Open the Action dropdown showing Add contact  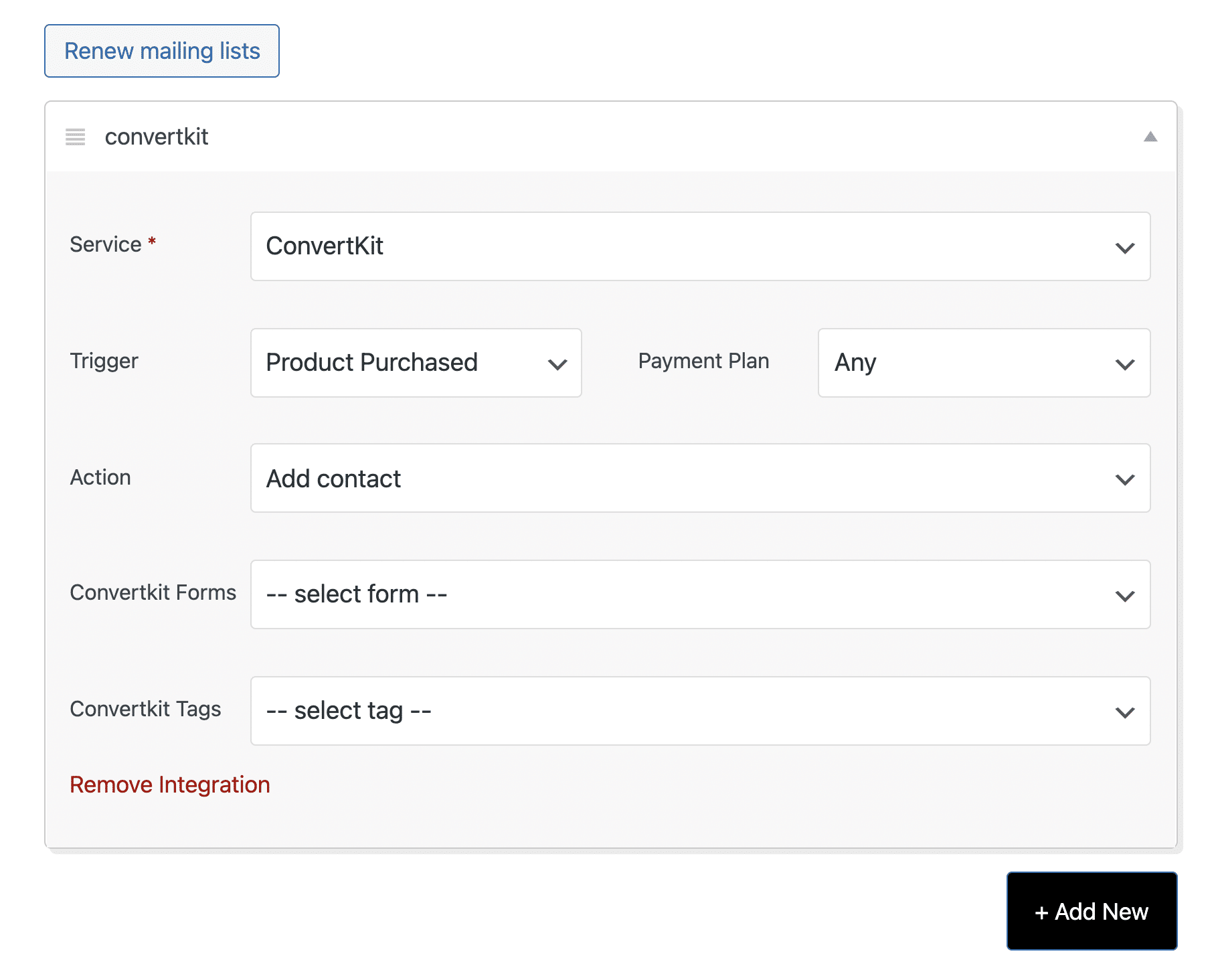[699, 479]
